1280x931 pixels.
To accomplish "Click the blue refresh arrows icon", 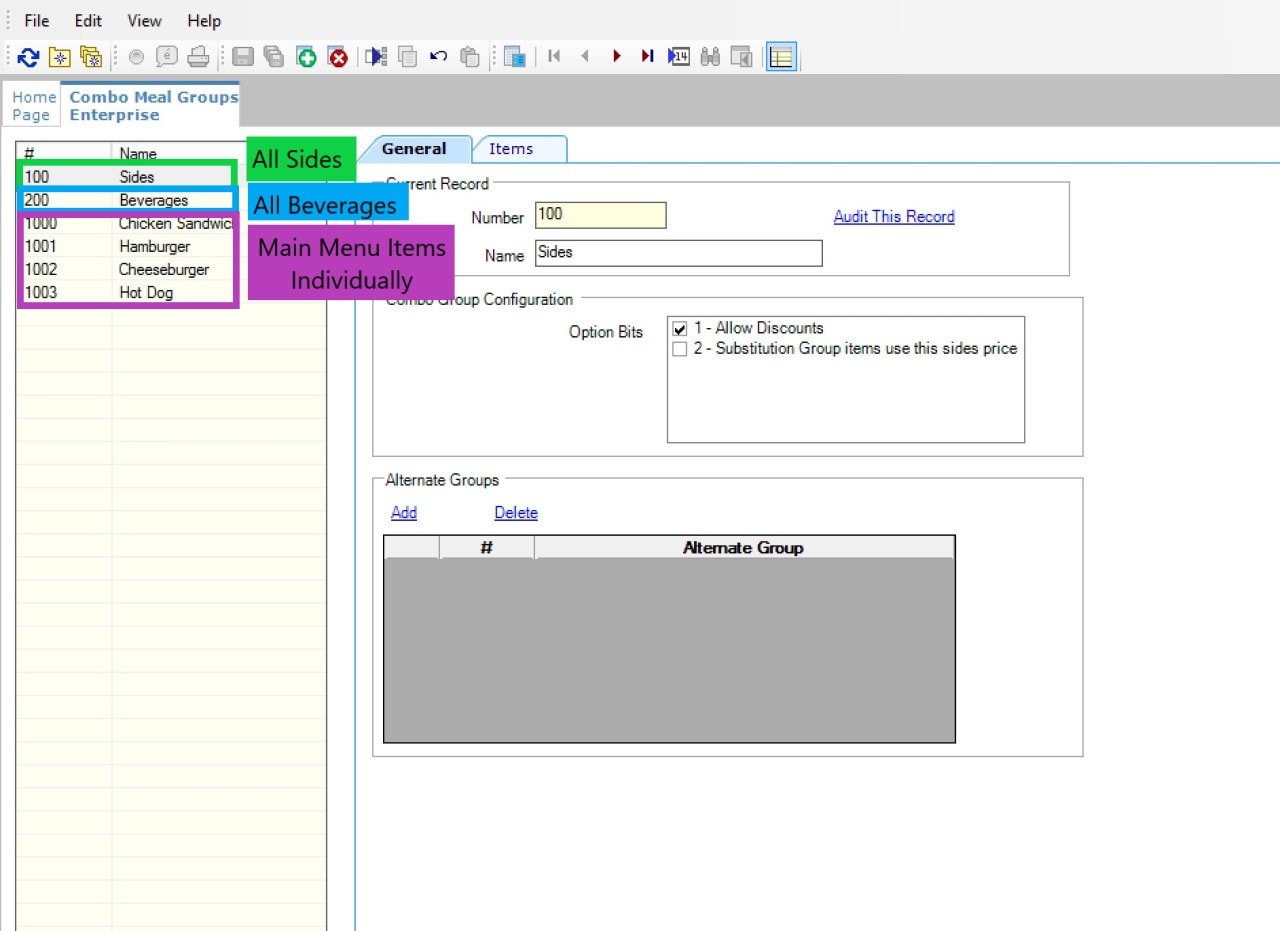I will point(28,57).
